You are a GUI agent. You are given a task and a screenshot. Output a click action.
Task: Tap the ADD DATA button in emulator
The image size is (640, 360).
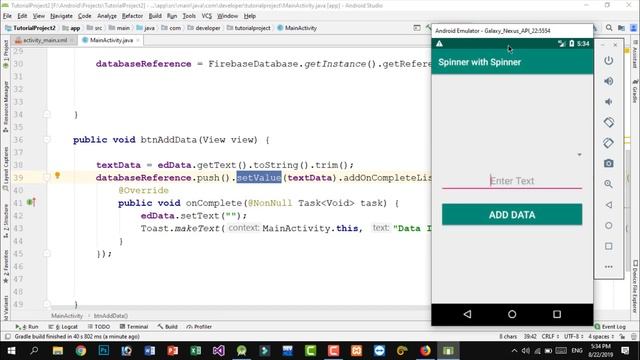tap(512, 215)
